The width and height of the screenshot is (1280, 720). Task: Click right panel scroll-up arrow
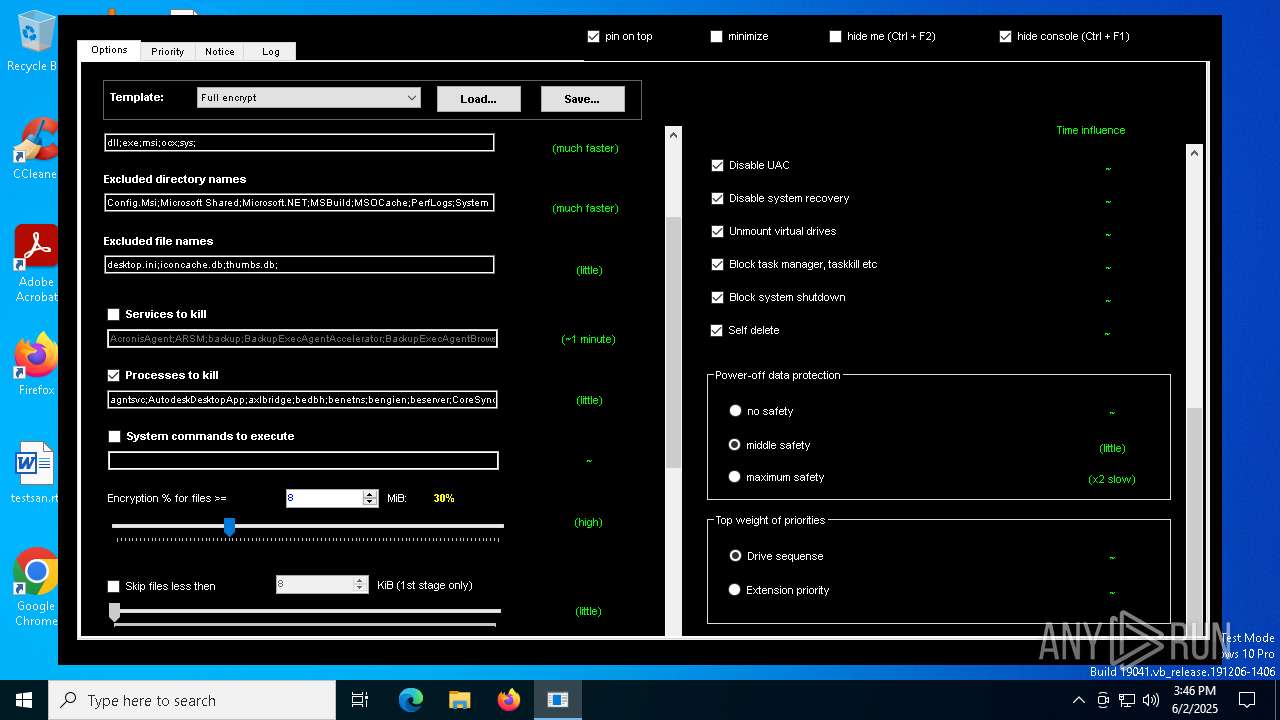(1194, 153)
